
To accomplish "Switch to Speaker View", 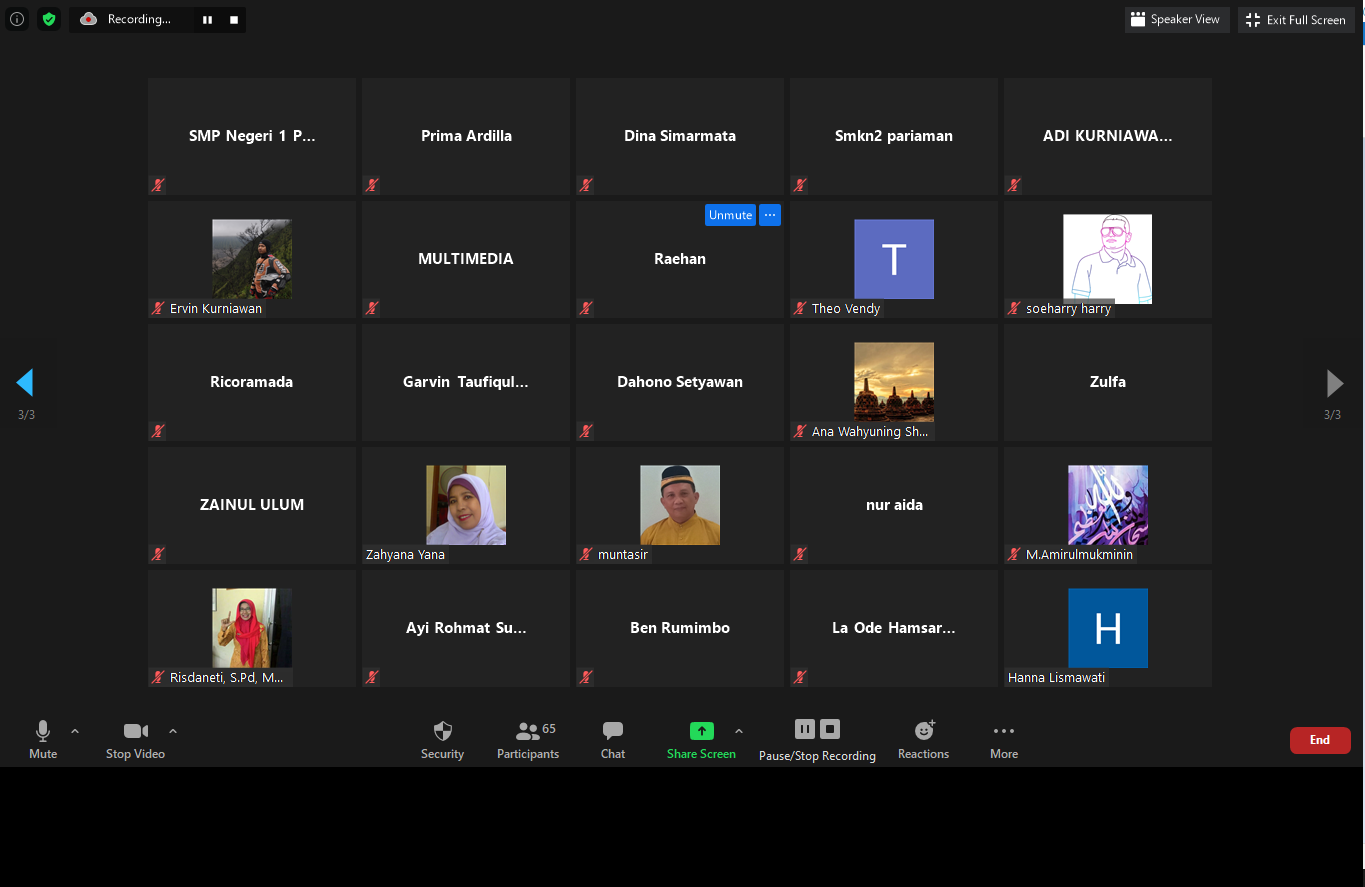I will (x=1176, y=20).
